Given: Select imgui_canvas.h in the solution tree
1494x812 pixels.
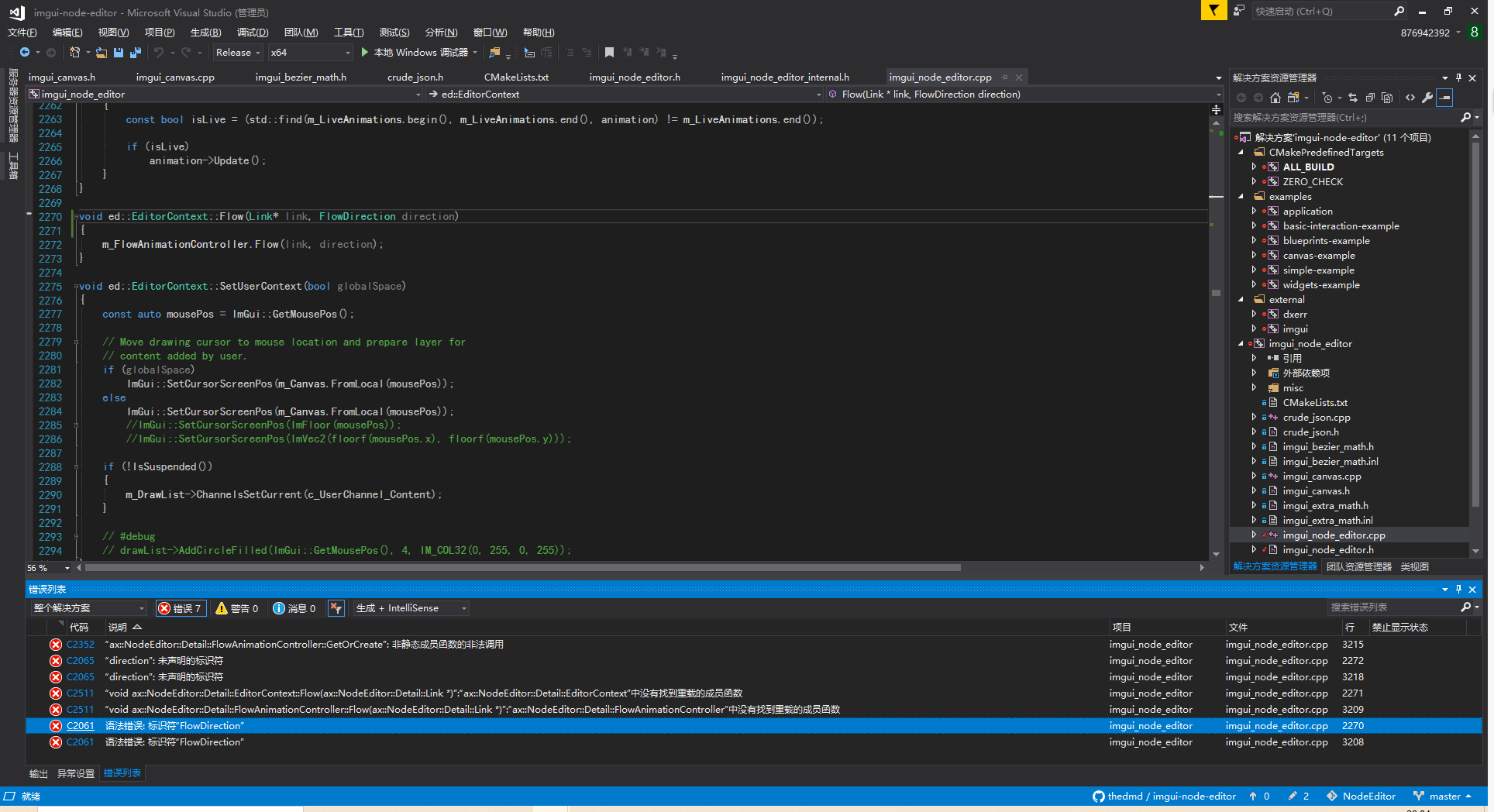Looking at the screenshot, I should (x=1316, y=491).
